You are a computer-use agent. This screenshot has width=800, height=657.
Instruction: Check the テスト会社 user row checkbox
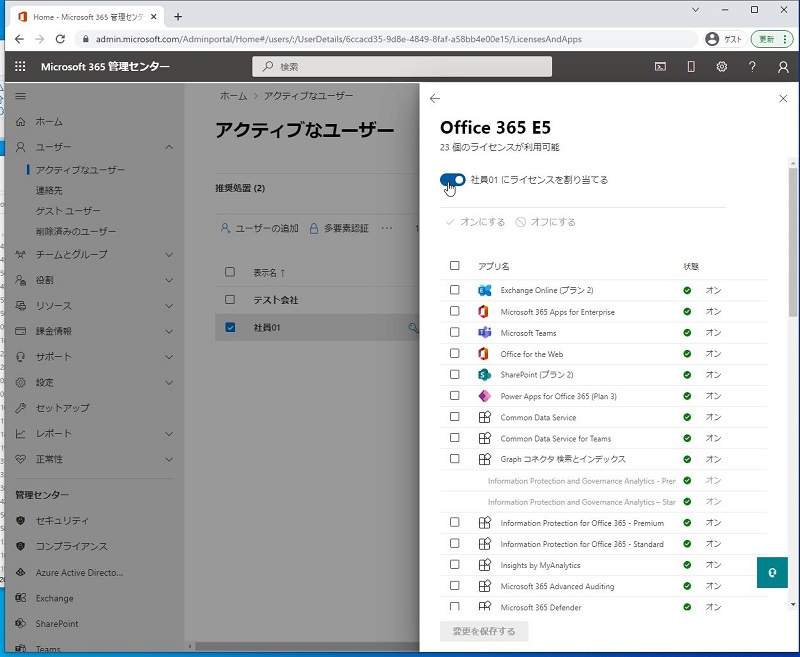(230, 299)
